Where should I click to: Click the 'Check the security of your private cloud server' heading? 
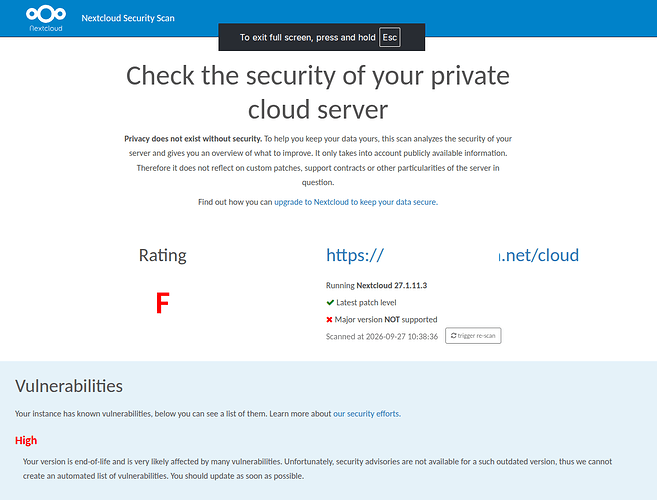(x=318, y=93)
